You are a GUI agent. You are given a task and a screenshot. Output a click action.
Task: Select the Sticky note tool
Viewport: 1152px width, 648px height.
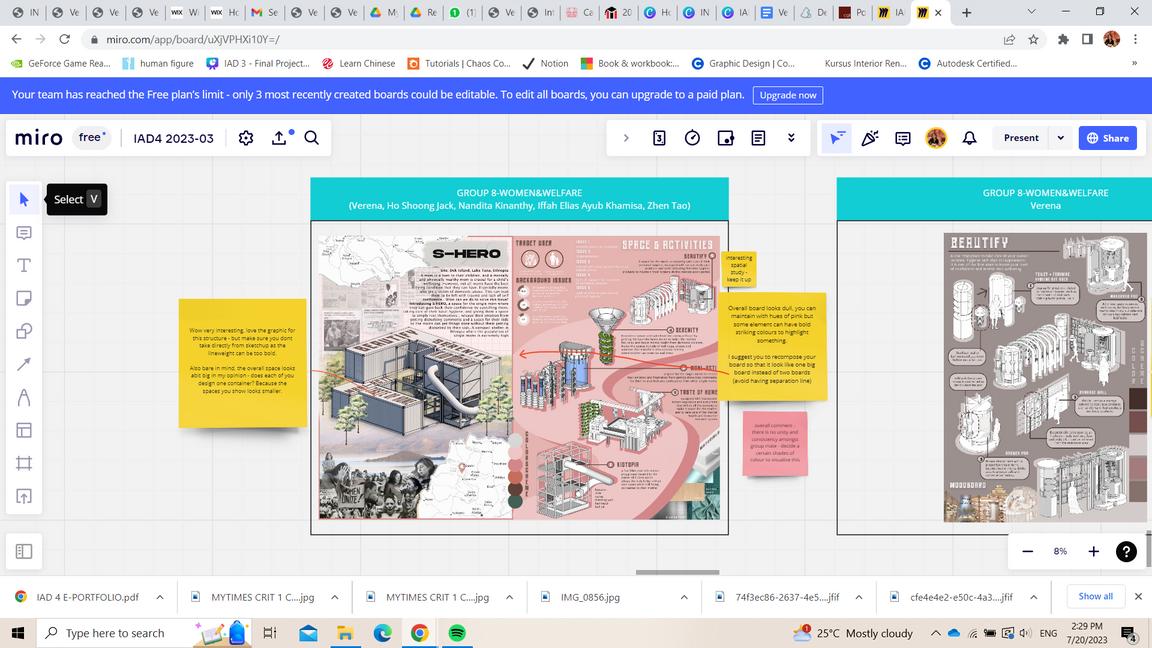tap(24, 299)
